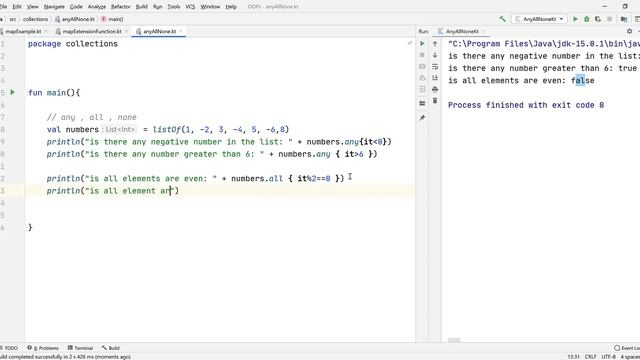Click the CRLF line separator in status bar
The image size is (640, 360).
(590, 357)
